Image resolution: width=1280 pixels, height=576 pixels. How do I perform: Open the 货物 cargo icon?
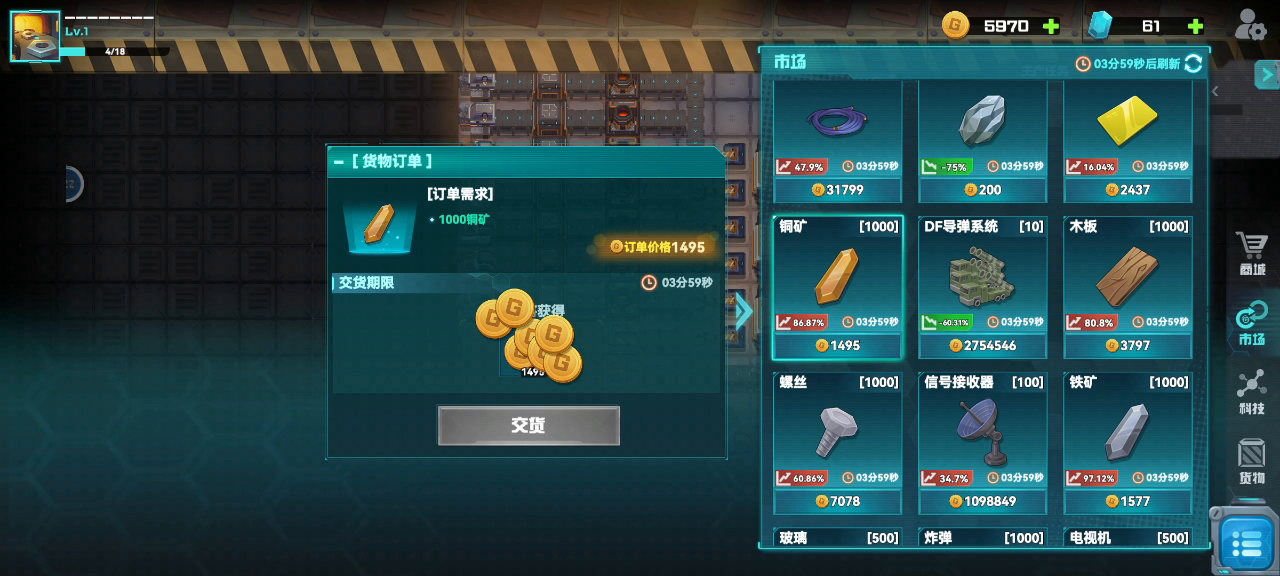[1252, 461]
